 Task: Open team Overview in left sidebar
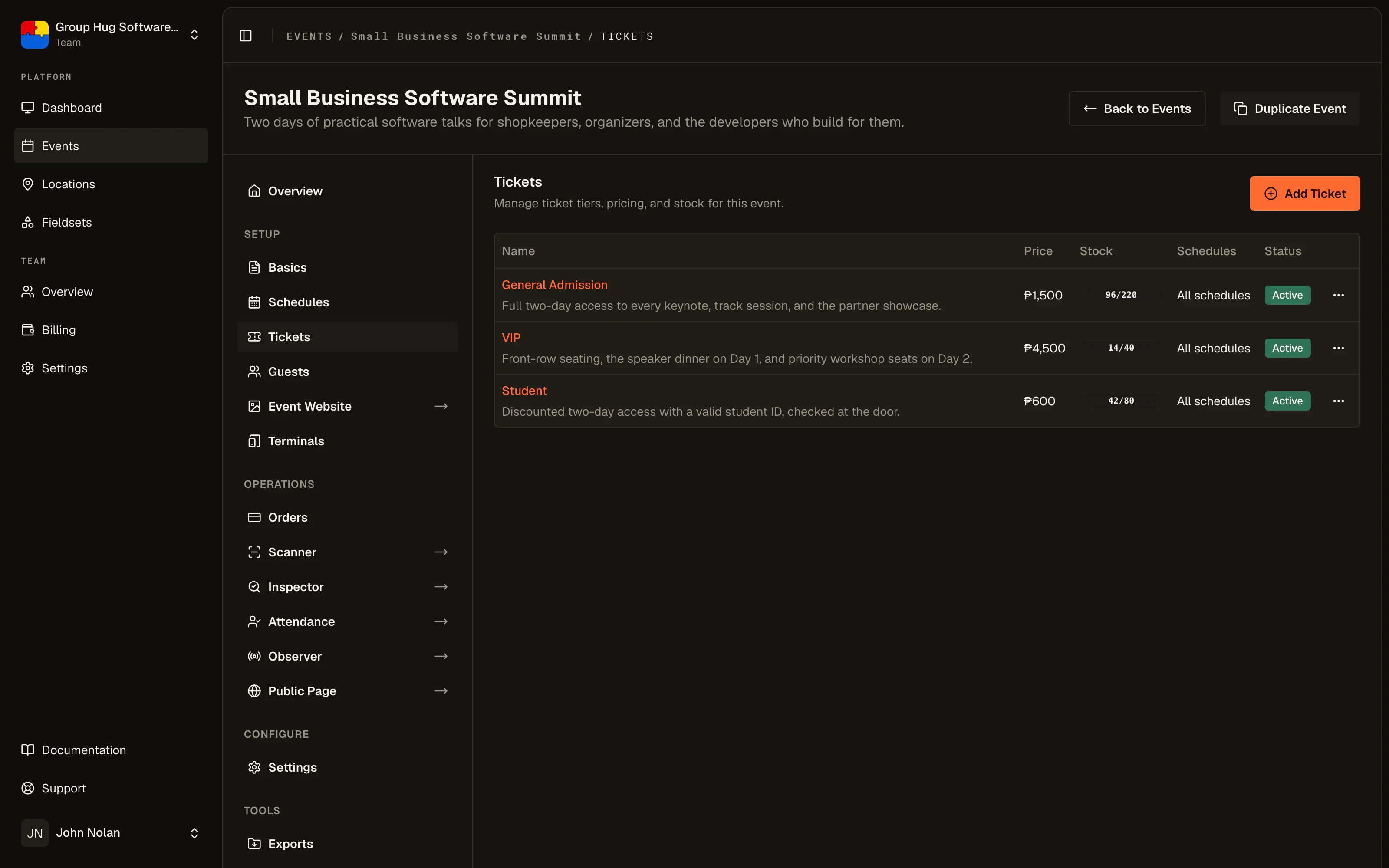click(x=111, y=292)
